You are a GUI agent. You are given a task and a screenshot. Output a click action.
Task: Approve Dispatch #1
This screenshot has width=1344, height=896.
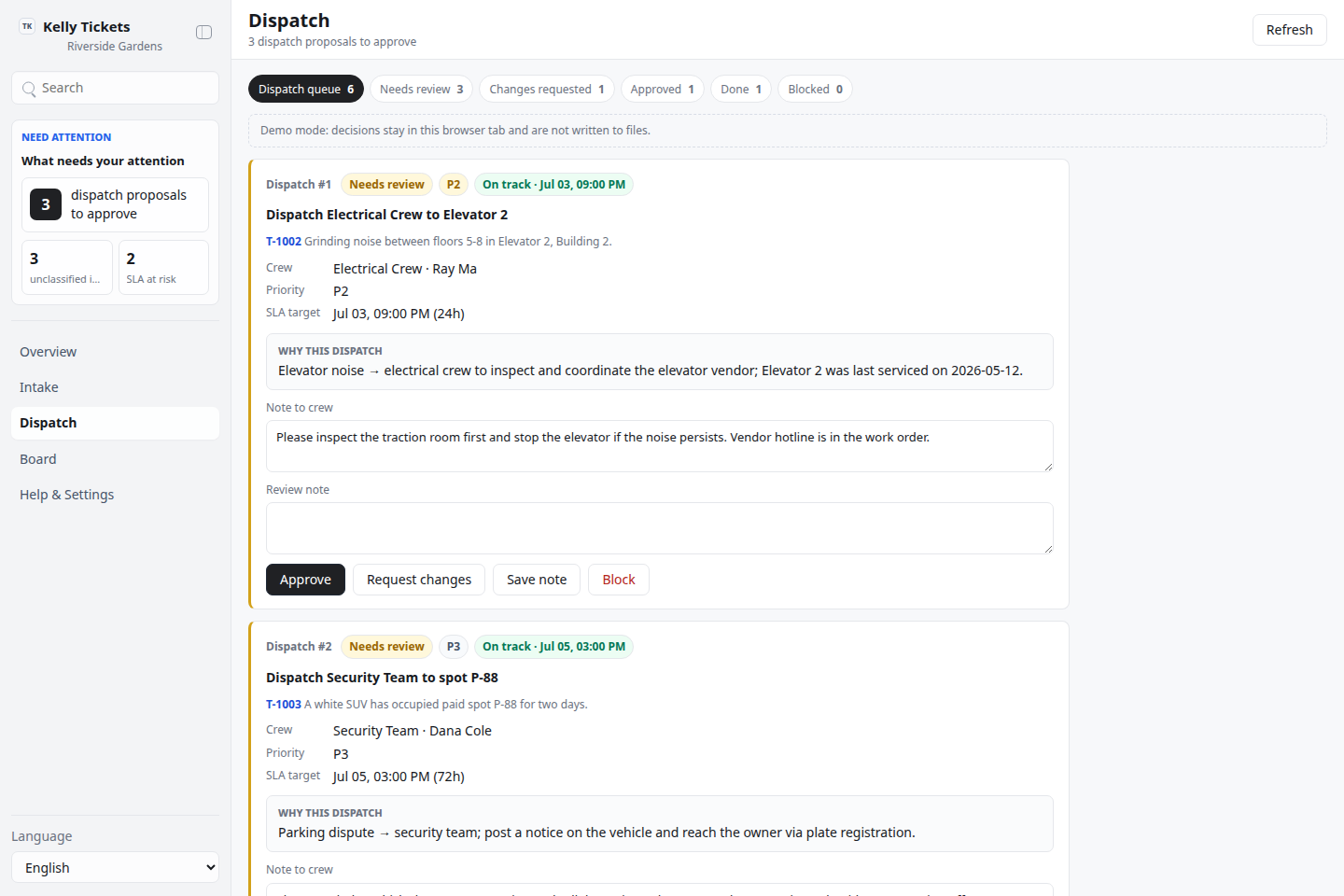point(305,580)
